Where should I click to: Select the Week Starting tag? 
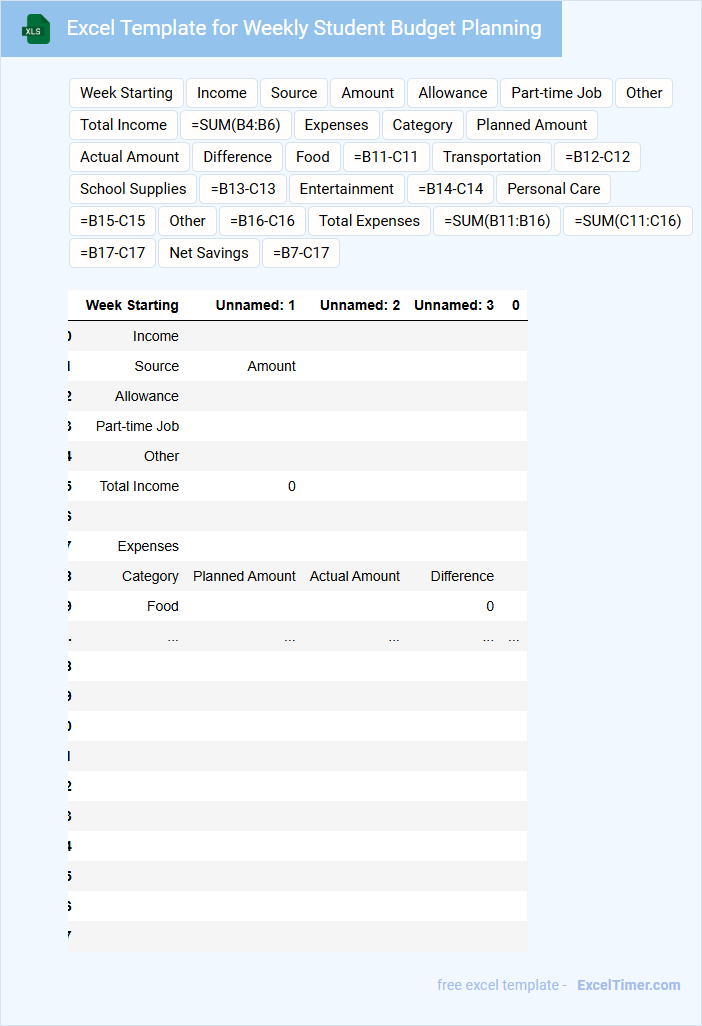pos(126,93)
